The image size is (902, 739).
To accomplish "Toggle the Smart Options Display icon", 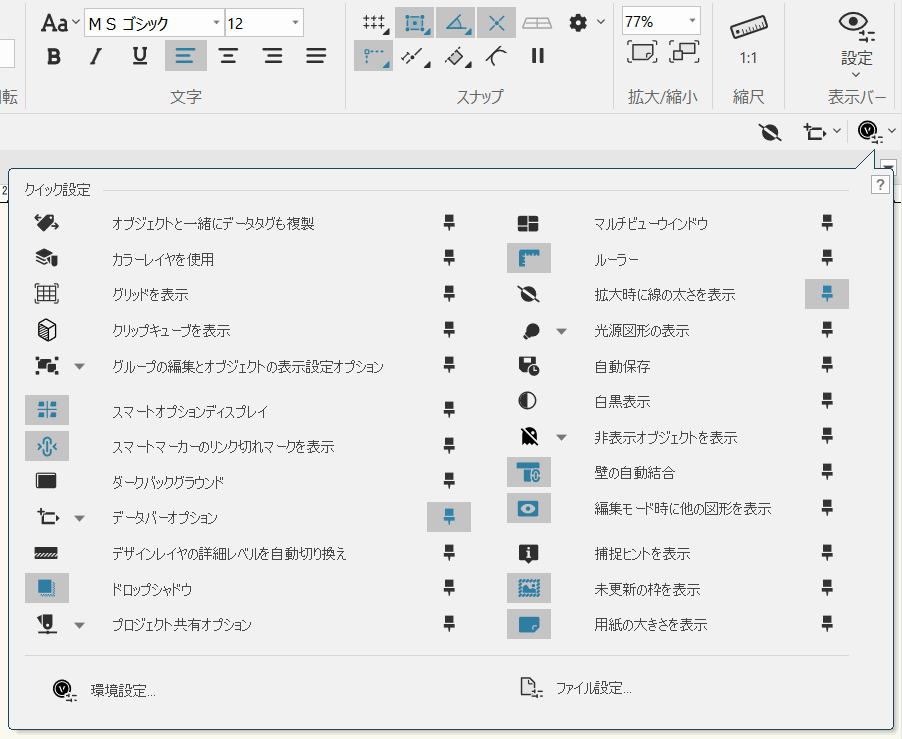I will tap(47, 409).
